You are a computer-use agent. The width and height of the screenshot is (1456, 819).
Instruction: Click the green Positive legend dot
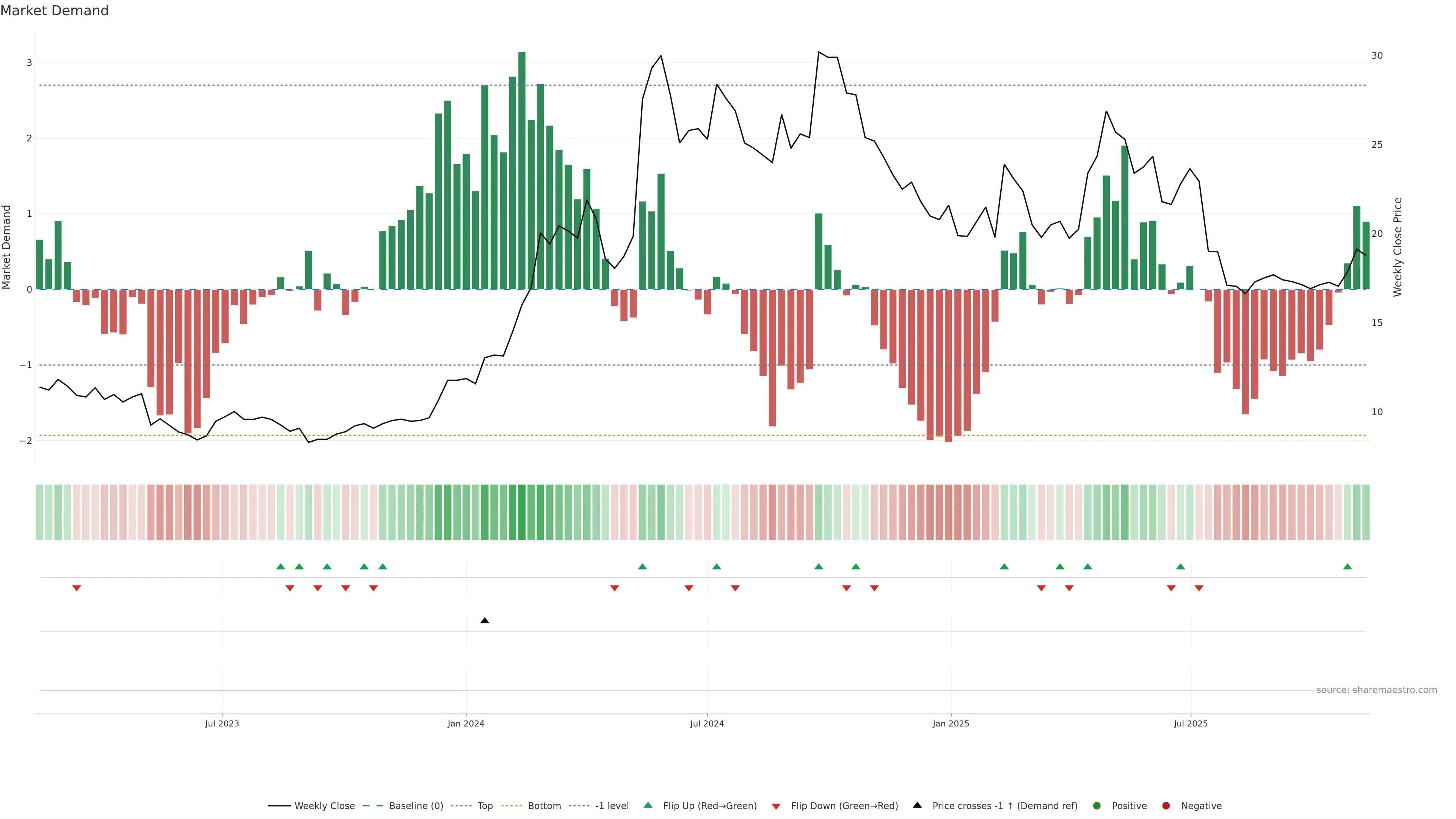[1097, 806]
